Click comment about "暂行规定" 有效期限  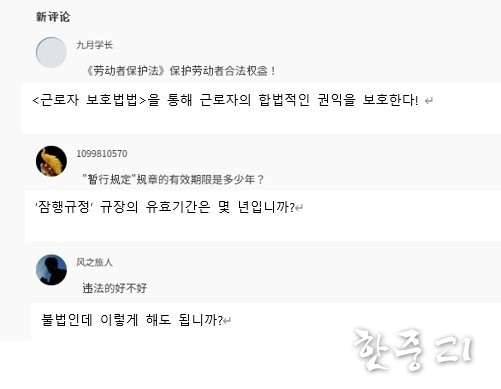tap(173, 180)
